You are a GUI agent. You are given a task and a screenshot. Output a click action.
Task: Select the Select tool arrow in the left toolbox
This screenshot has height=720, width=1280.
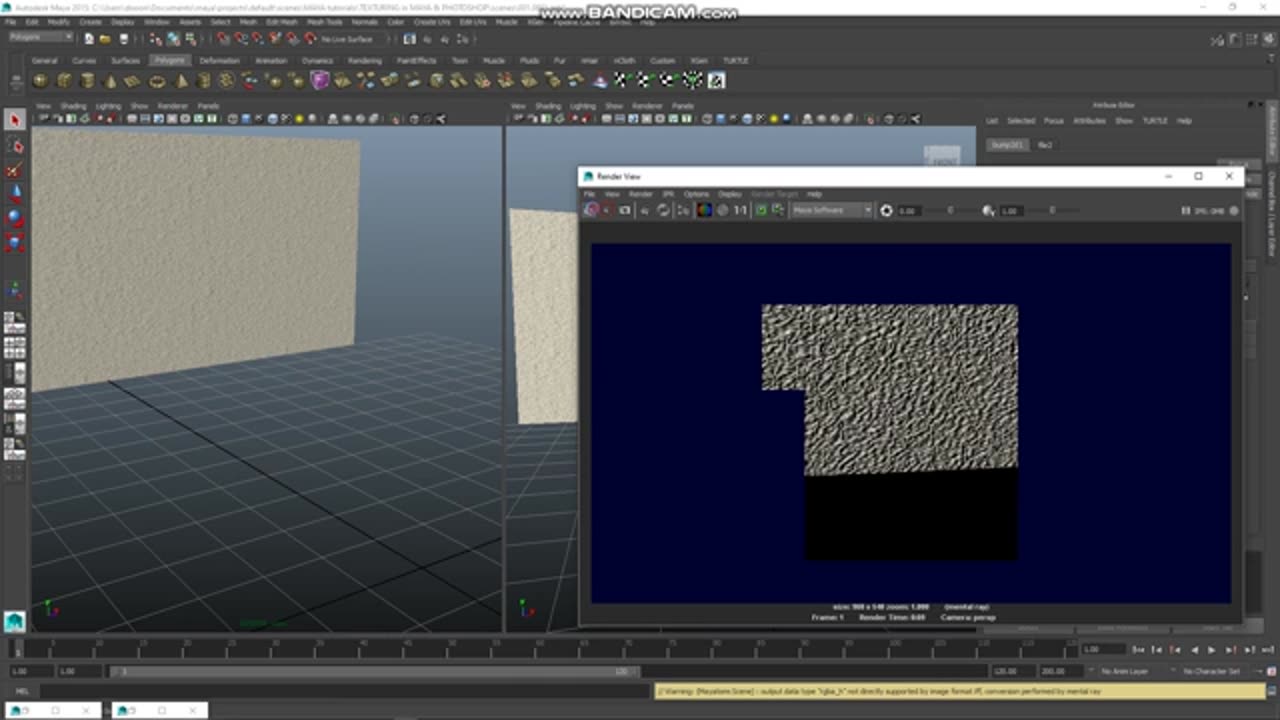(14, 120)
